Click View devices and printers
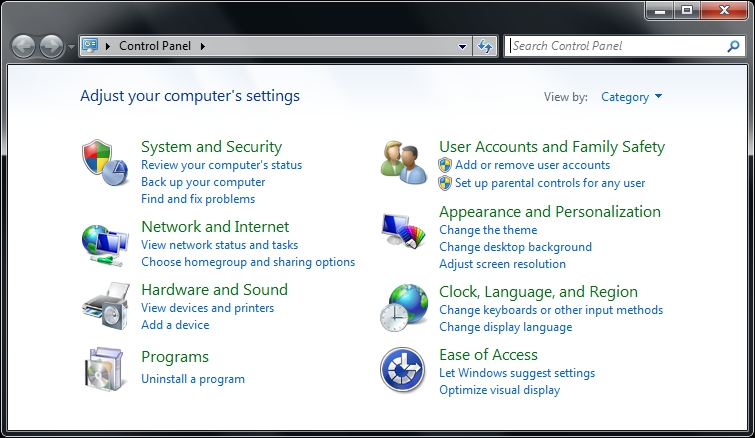The height and width of the screenshot is (438, 755). coord(208,308)
